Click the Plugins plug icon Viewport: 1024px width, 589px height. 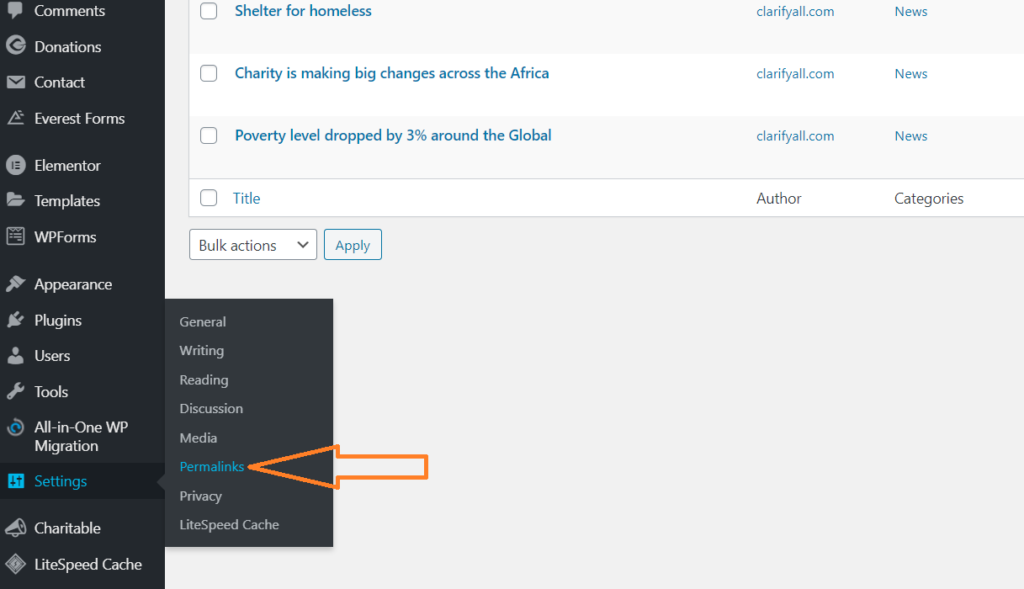coord(15,319)
